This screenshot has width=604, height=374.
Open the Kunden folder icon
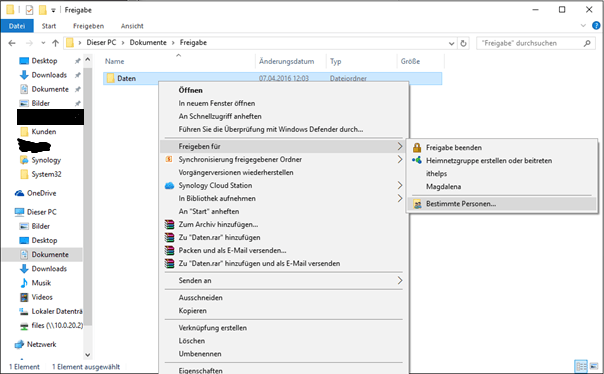[x=24, y=132]
